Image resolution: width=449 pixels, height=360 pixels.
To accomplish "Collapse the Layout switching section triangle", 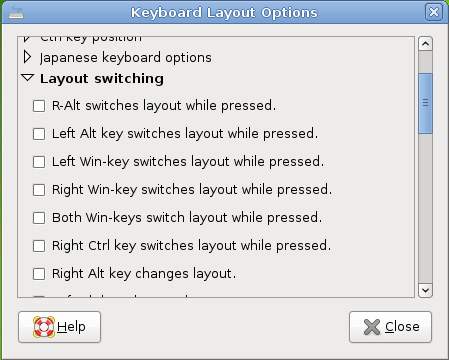I will [x=27, y=78].
